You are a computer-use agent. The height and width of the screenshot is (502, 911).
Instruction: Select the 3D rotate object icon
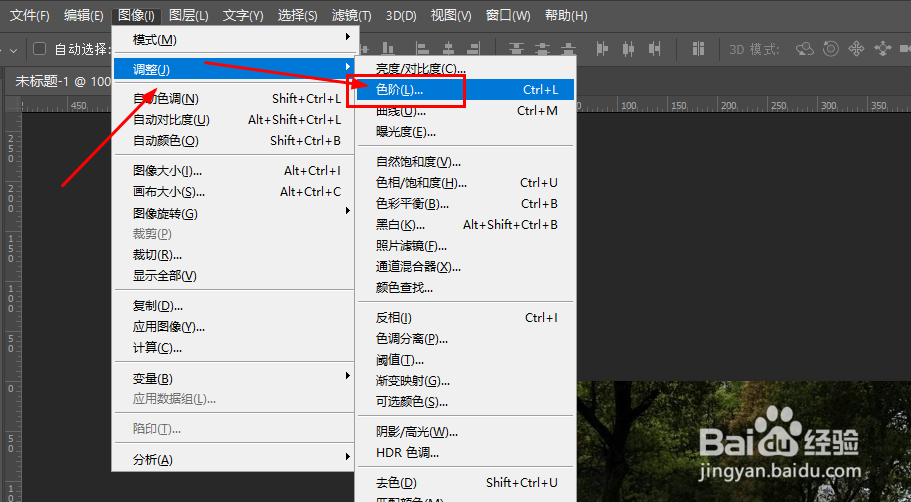tap(805, 49)
